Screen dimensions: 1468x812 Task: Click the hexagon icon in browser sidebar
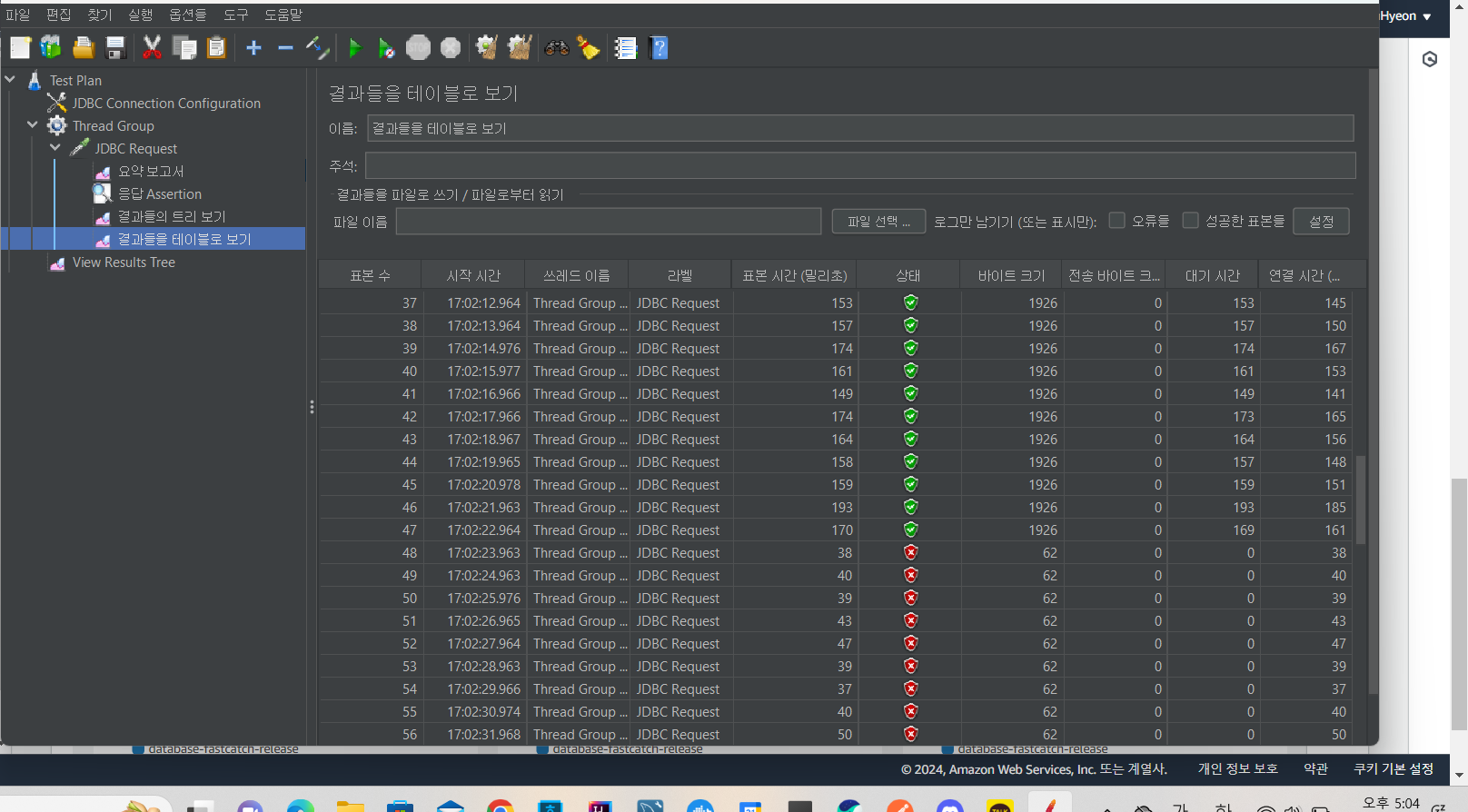(x=1430, y=59)
